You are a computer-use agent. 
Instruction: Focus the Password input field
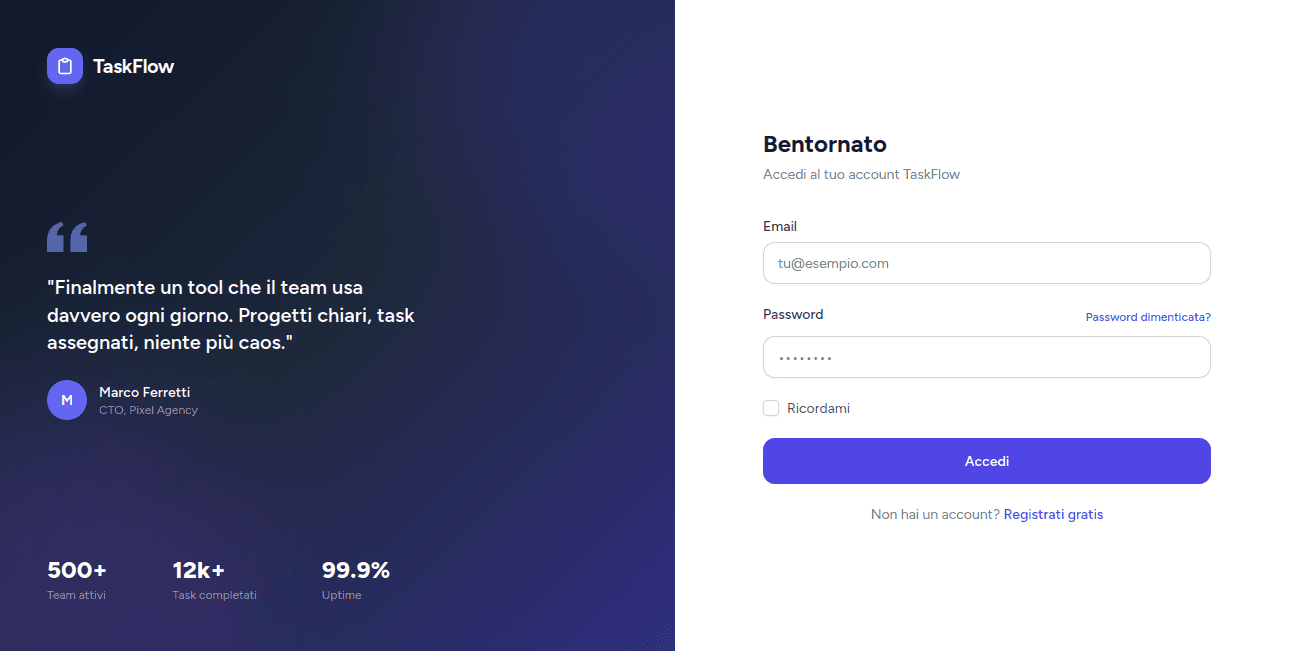tap(987, 357)
